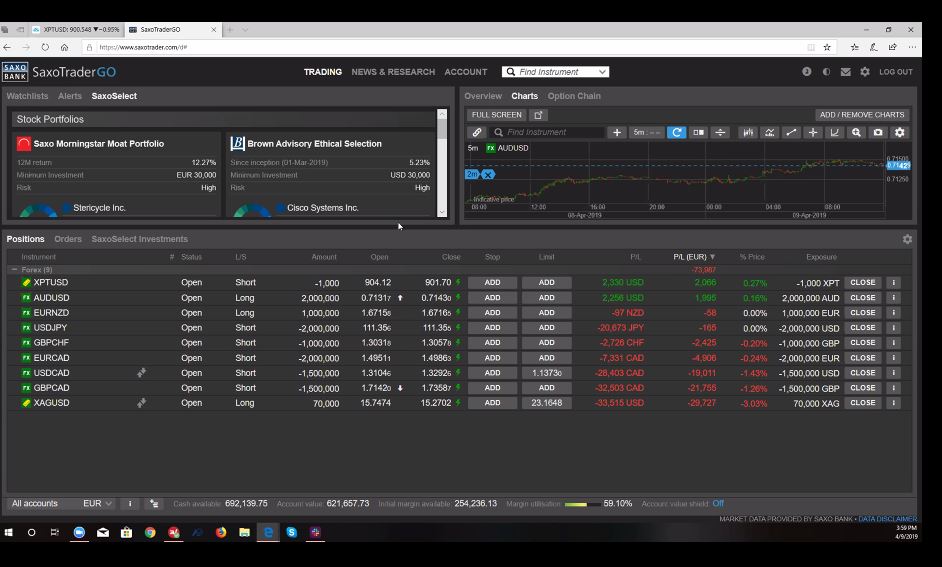The width and height of the screenshot is (942, 567).
Task: Open more options for XPTUSD row
Action: click(893, 282)
